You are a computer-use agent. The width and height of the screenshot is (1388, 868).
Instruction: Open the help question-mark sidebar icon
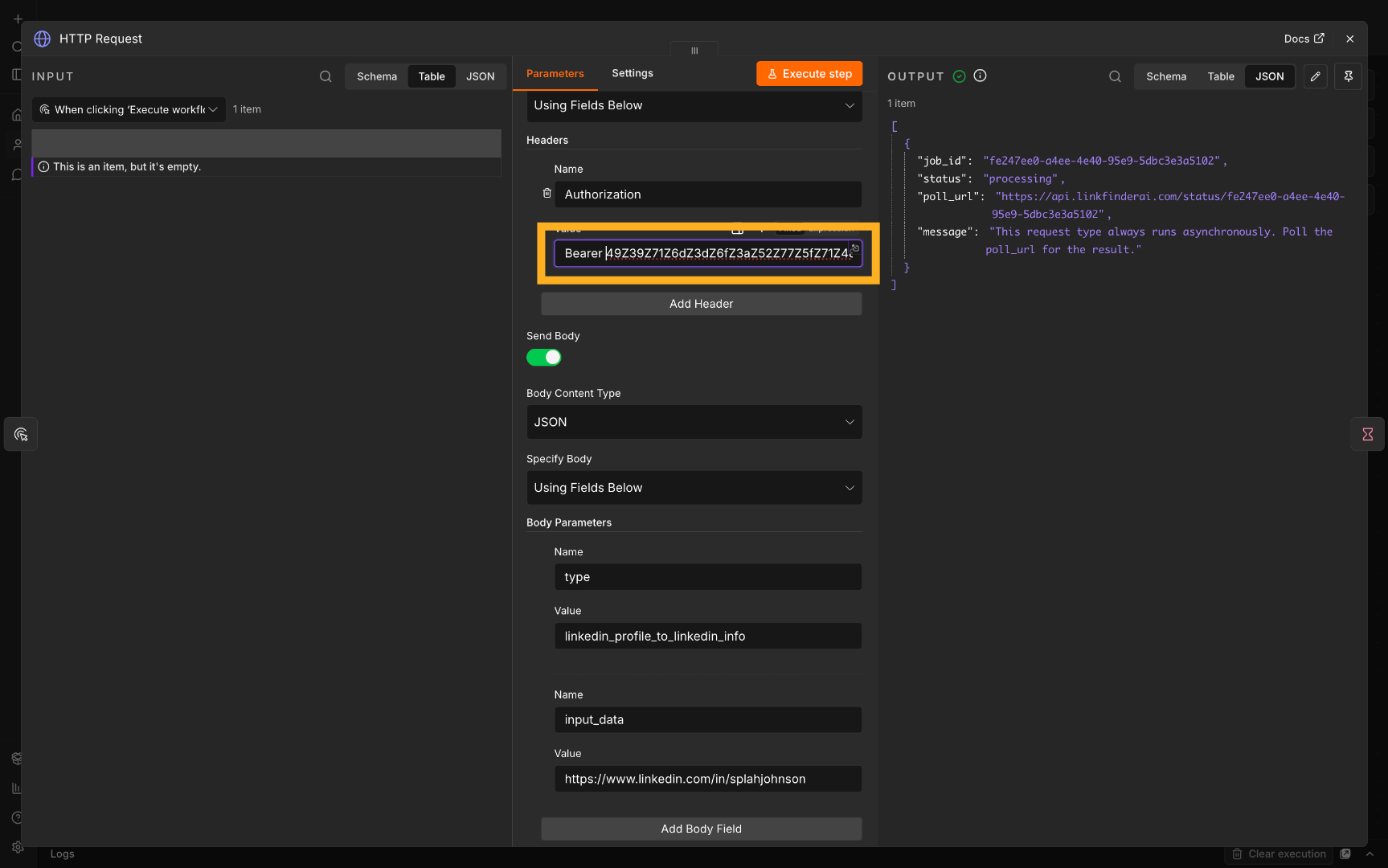click(x=17, y=817)
